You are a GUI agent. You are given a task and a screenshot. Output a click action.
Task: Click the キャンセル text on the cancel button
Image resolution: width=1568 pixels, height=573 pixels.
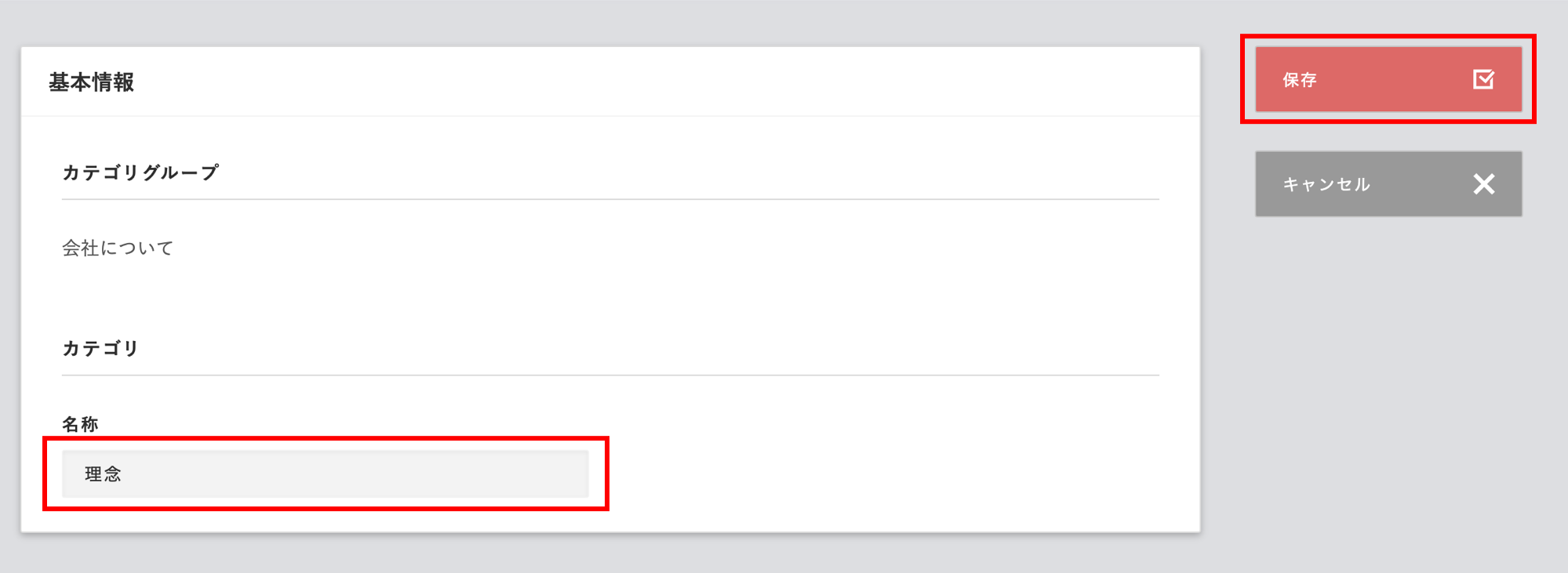coord(1326,184)
